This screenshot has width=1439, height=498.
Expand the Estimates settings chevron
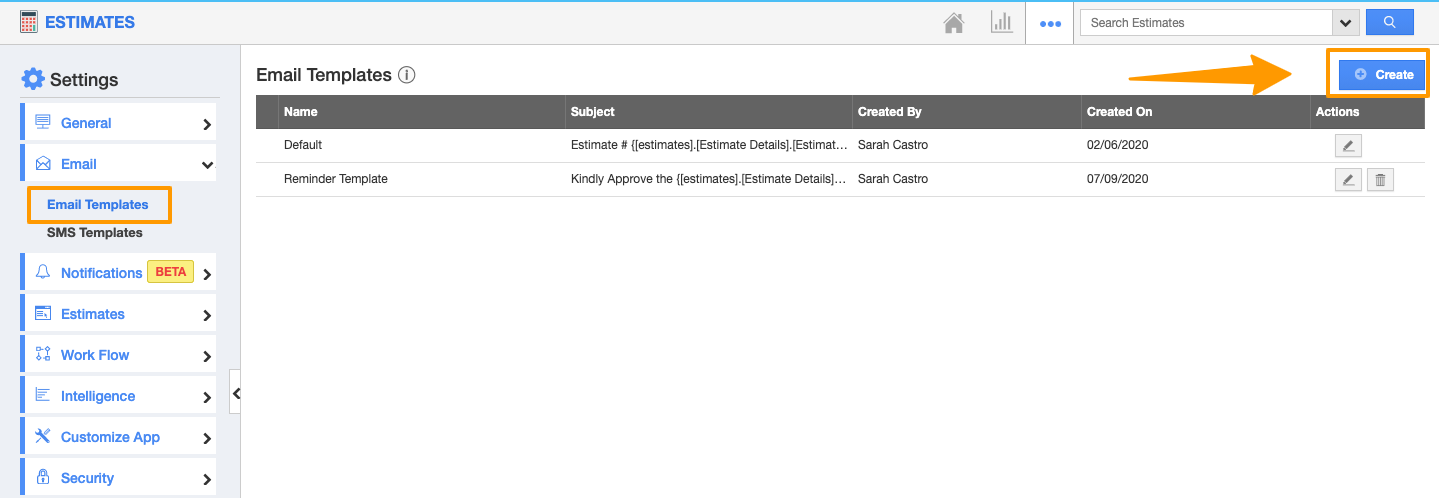(x=207, y=315)
